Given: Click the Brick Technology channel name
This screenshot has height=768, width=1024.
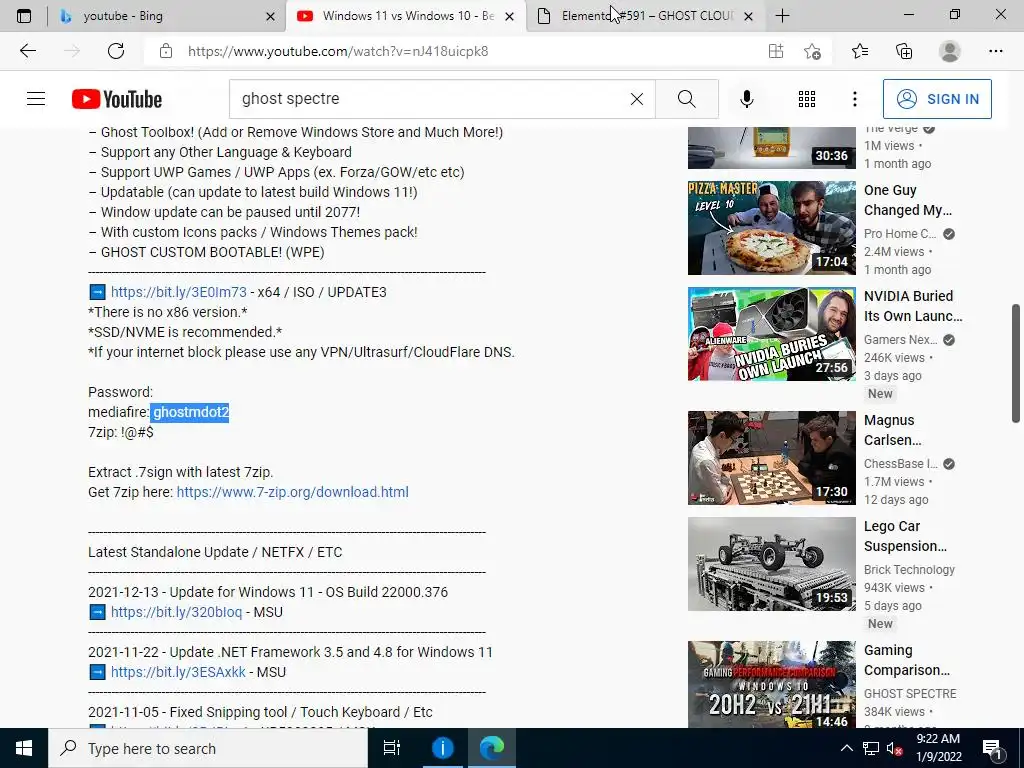Looking at the screenshot, I should (909, 569).
